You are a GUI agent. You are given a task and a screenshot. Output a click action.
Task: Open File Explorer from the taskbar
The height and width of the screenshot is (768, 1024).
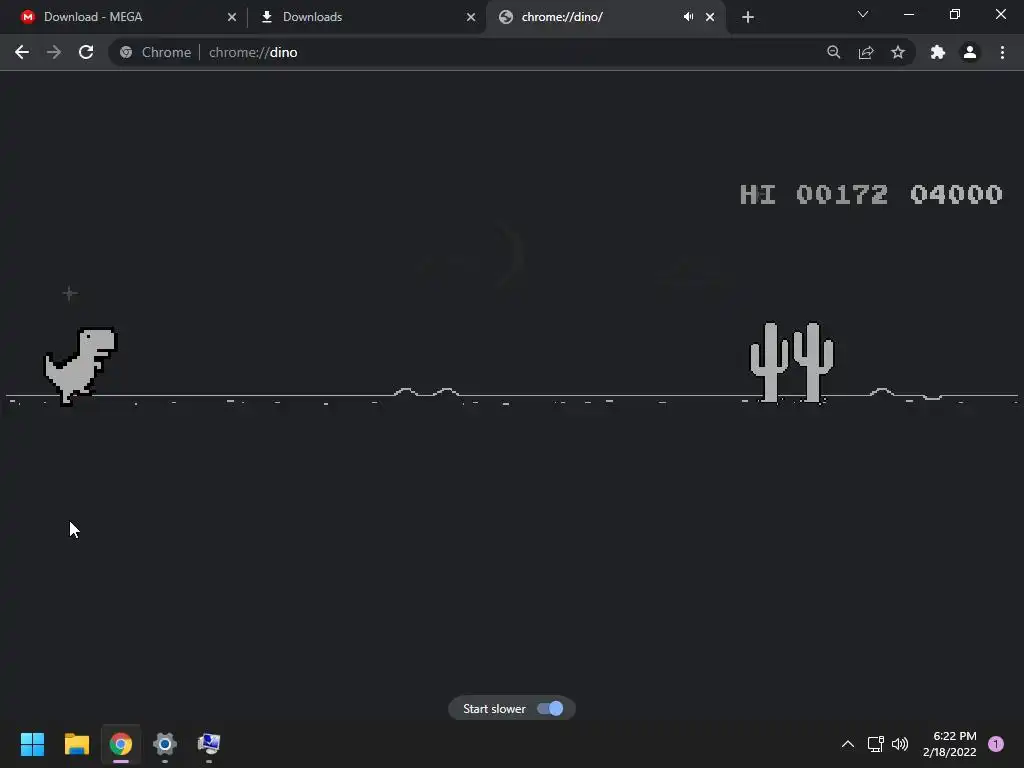click(x=76, y=744)
